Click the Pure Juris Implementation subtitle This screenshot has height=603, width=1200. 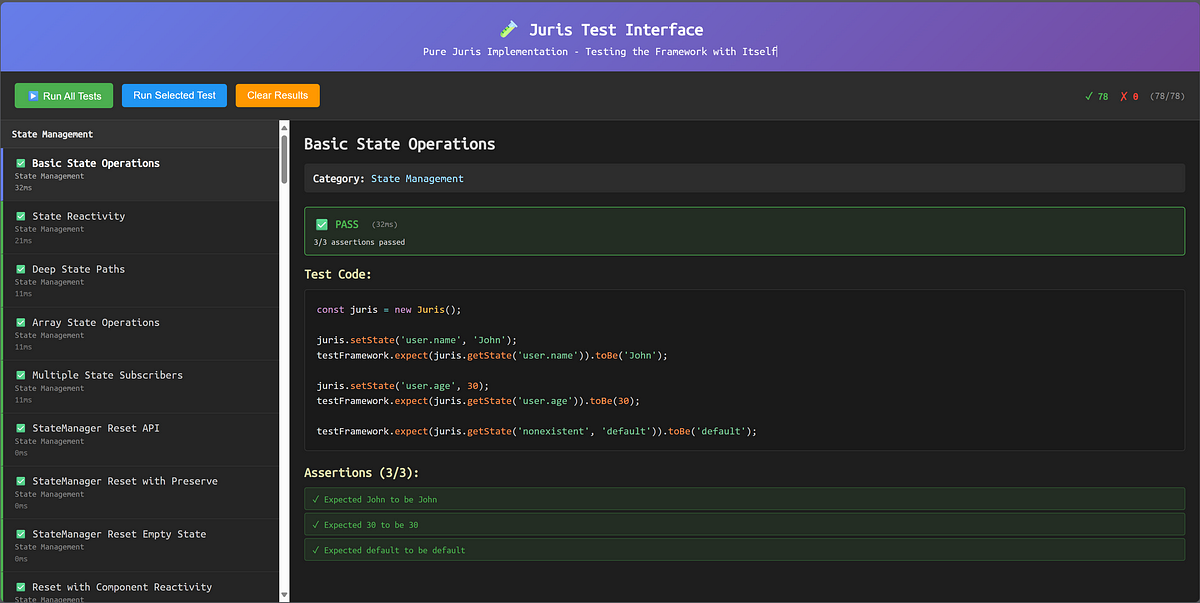click(x=600, y=52)
